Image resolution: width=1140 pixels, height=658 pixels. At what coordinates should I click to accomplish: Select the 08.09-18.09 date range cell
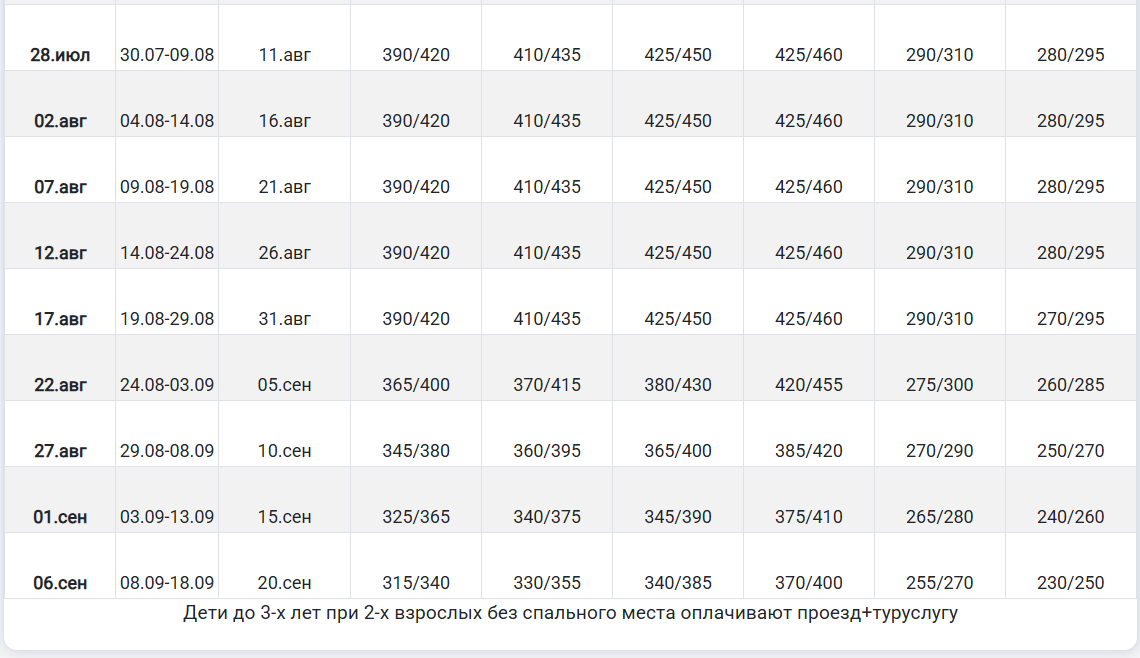coord(167,583)
